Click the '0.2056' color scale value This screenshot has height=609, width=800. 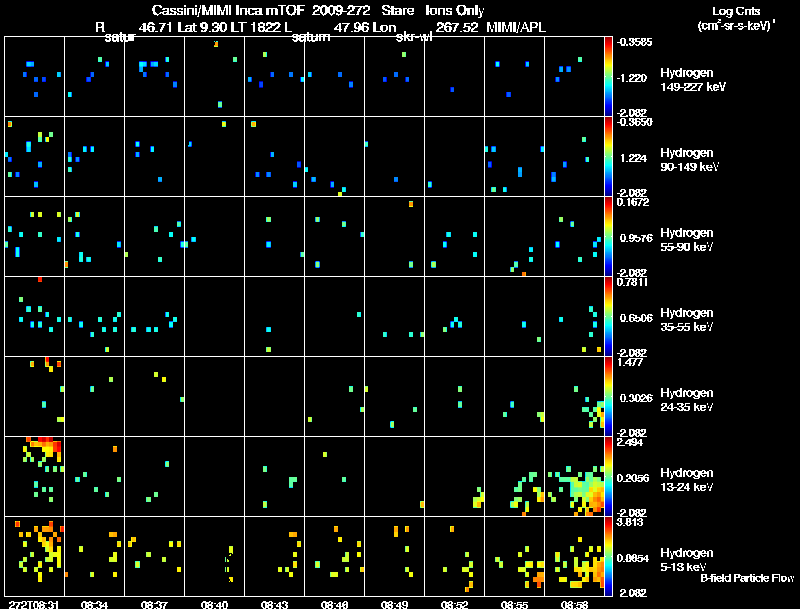pos(633,478)
